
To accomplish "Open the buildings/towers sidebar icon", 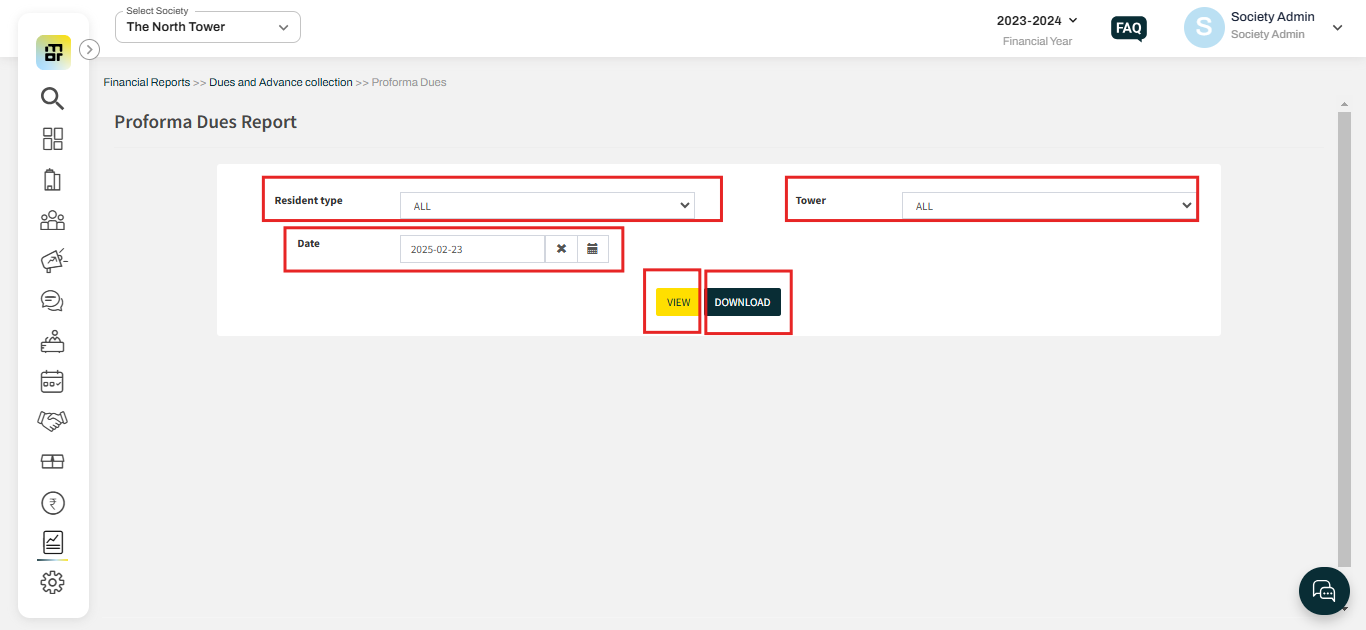I will coord(52,180).
